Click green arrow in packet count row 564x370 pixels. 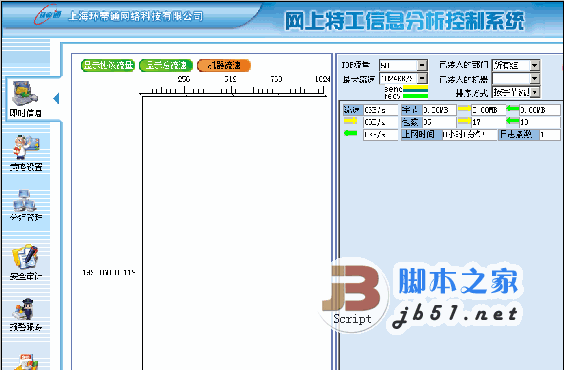tap(513, 121)
